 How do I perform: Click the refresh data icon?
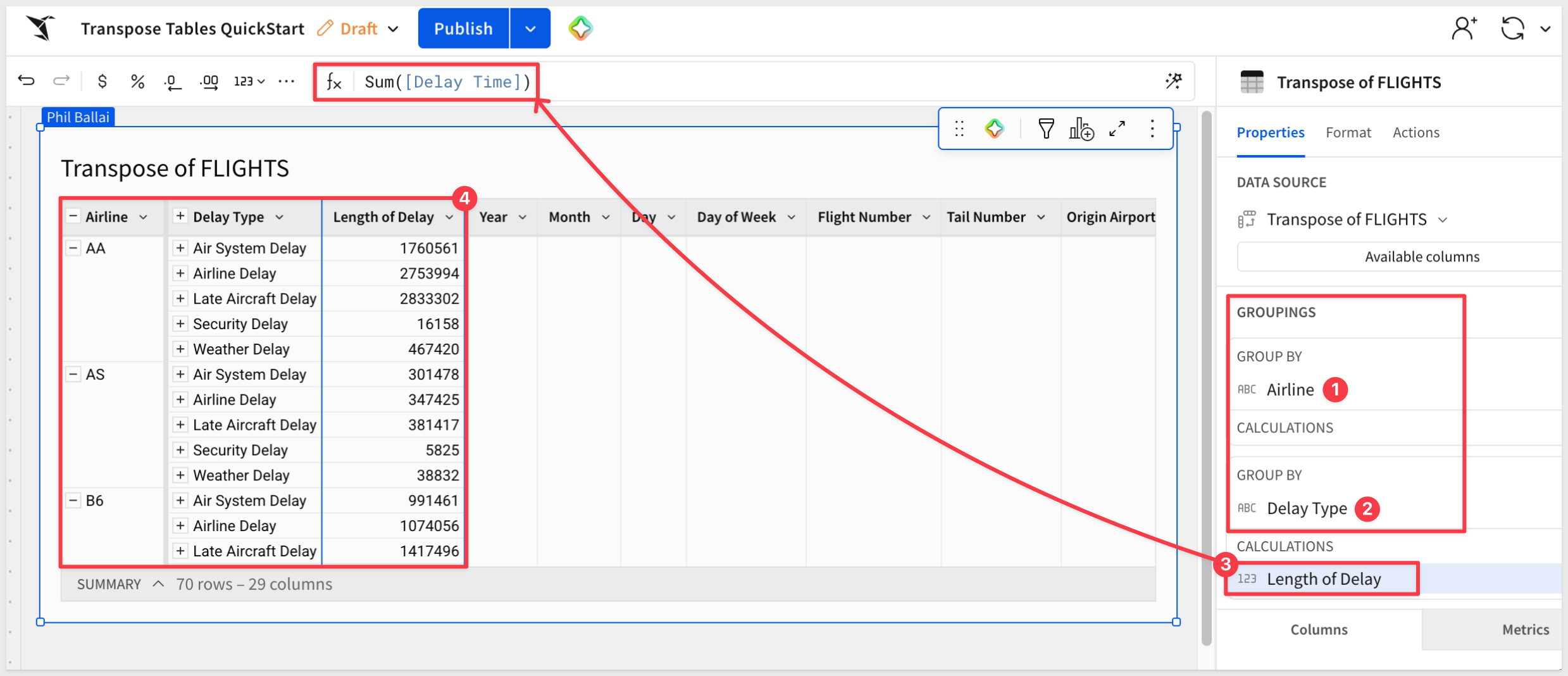pos(1512,28)
